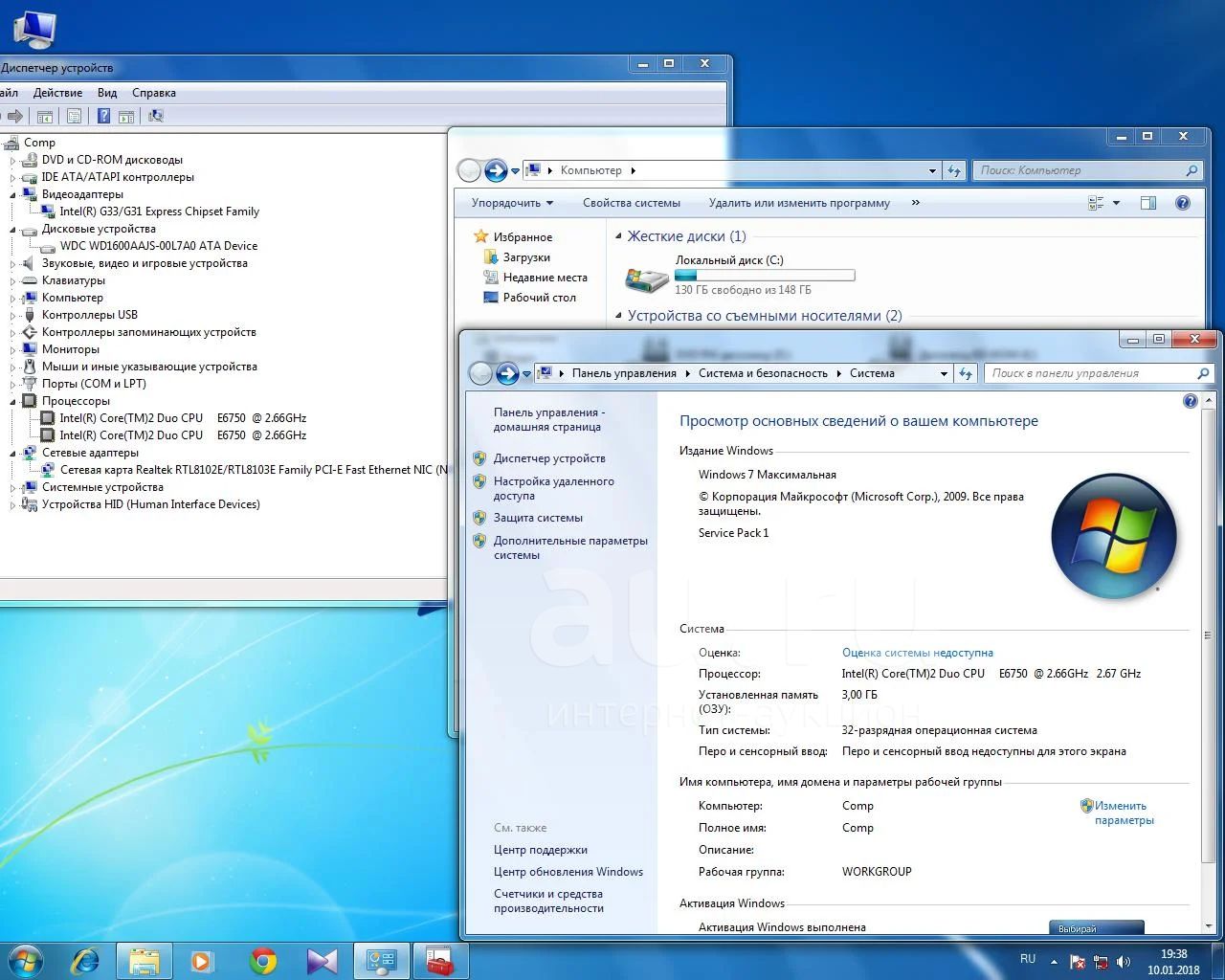
Task: Go forward in System control panel window
Action: (x=507, y=373)
